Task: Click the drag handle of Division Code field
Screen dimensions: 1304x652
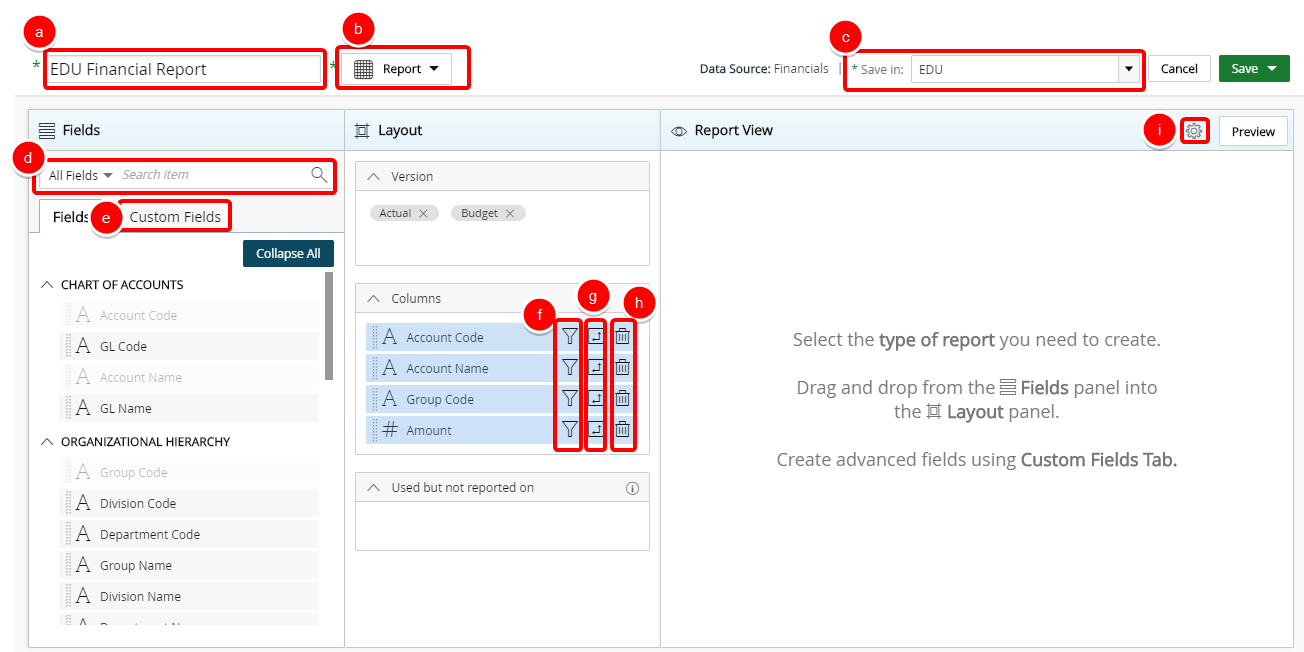Action: click(70, 503)
